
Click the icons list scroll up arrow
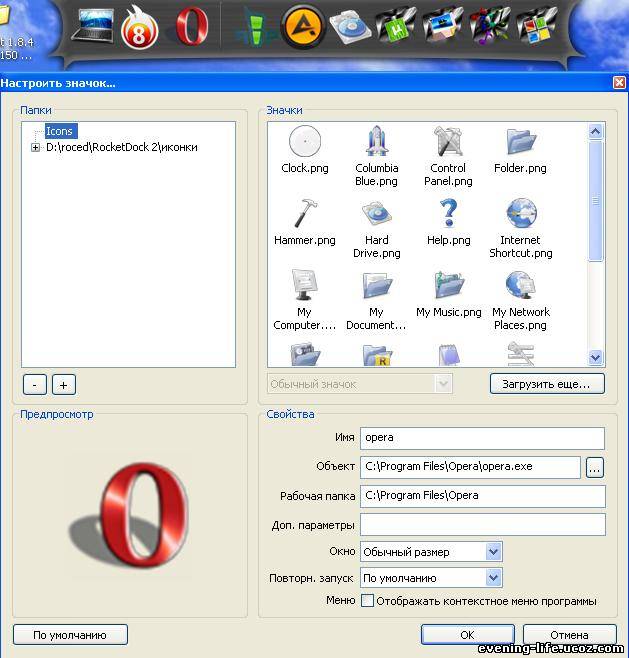tap(595, 131)
